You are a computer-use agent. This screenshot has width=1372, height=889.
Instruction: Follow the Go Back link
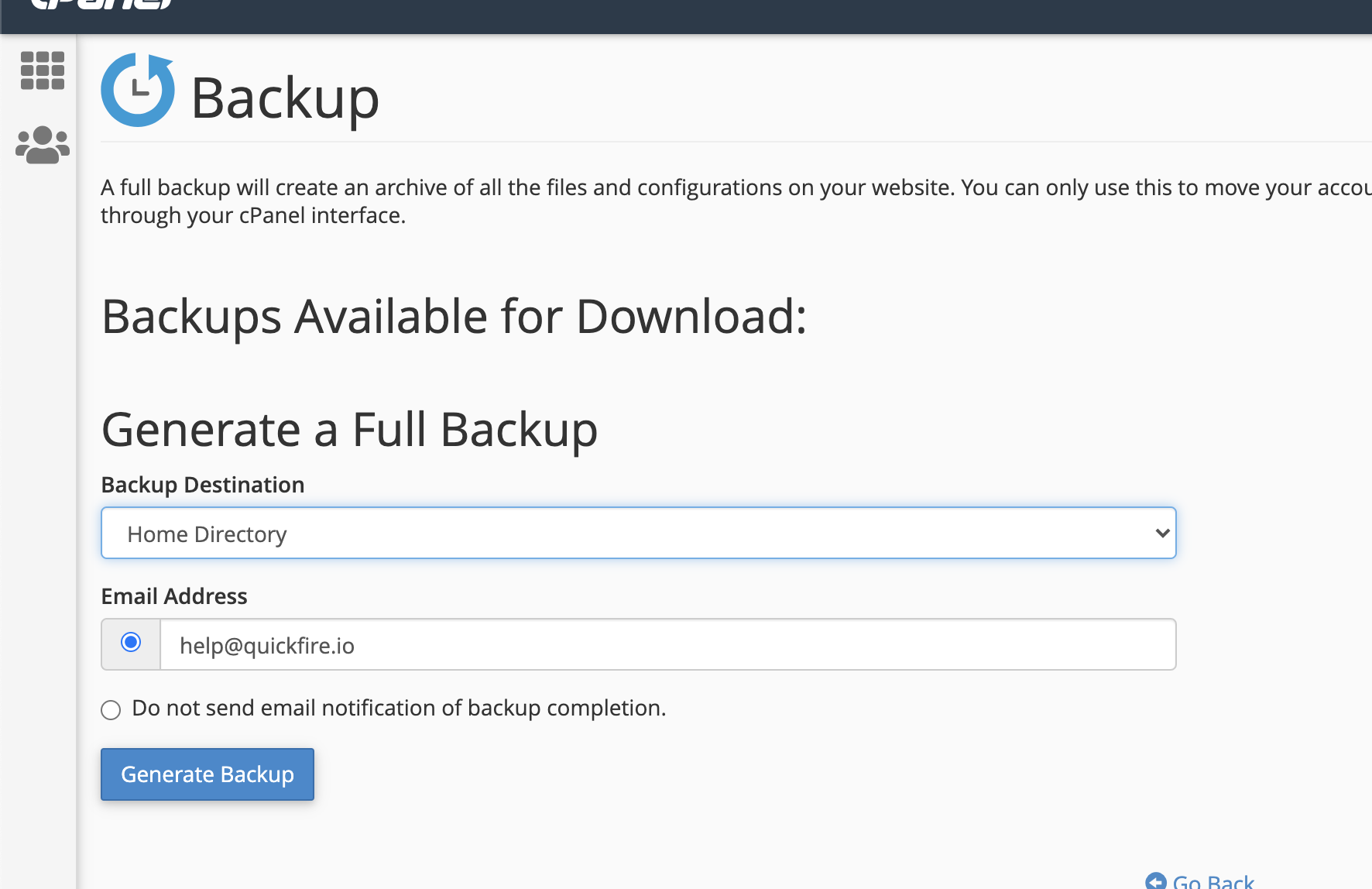pyautogui.click(x=1213, y=881)
